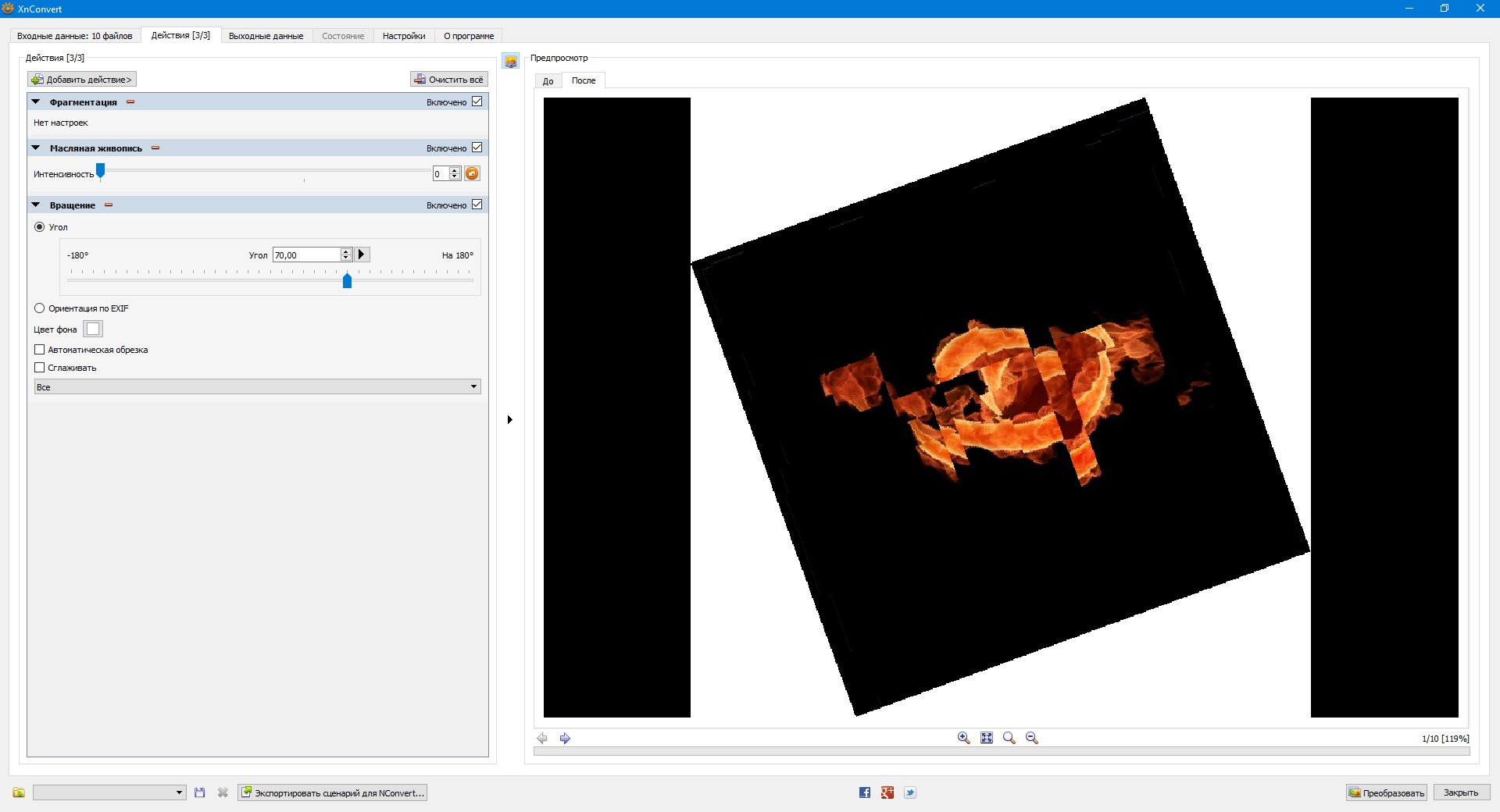Switch to Выходные данные tab

[x=266, y=36]
